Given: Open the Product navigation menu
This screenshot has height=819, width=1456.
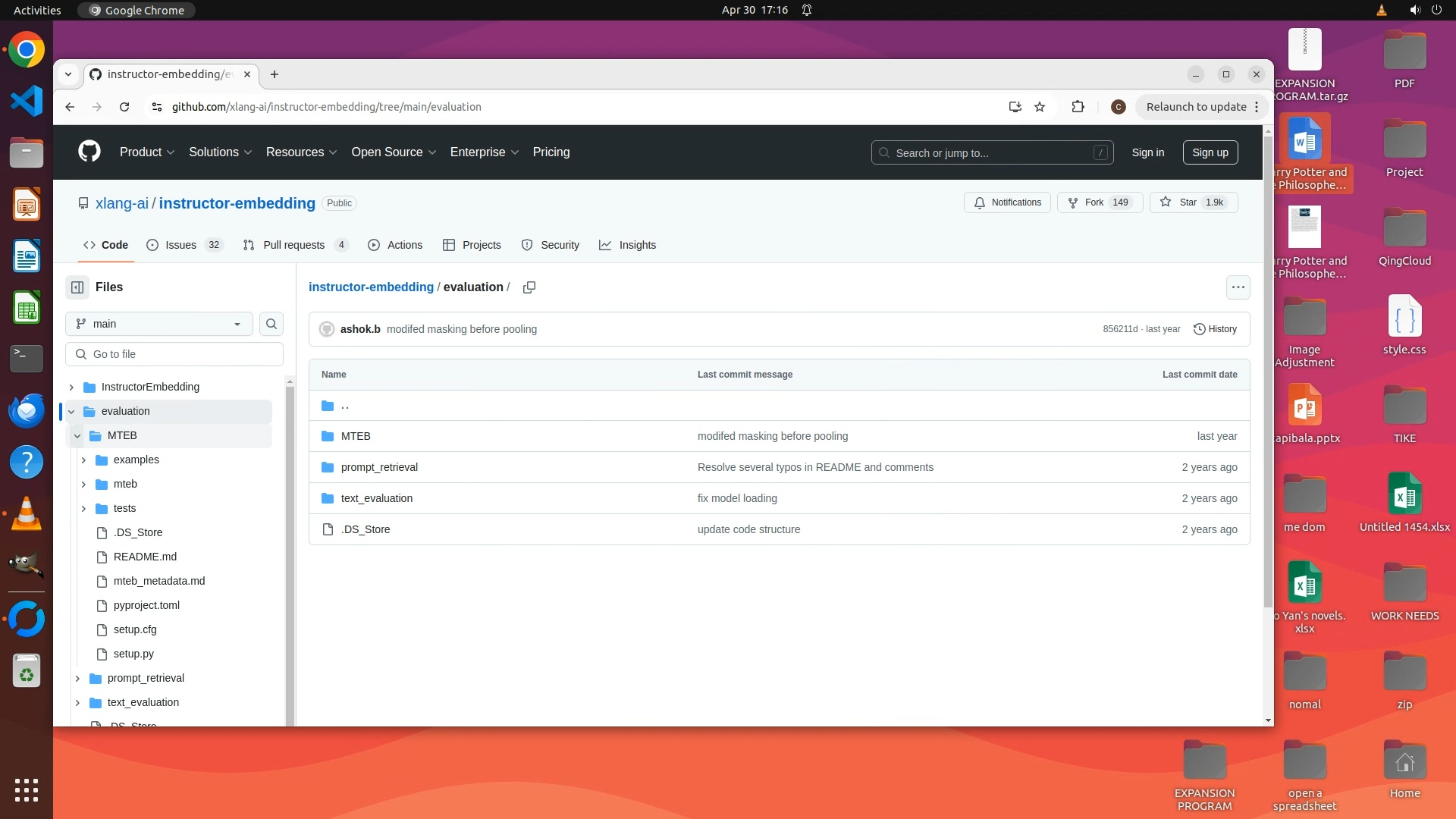Looking at the screenshot, I should coord(147,152).
